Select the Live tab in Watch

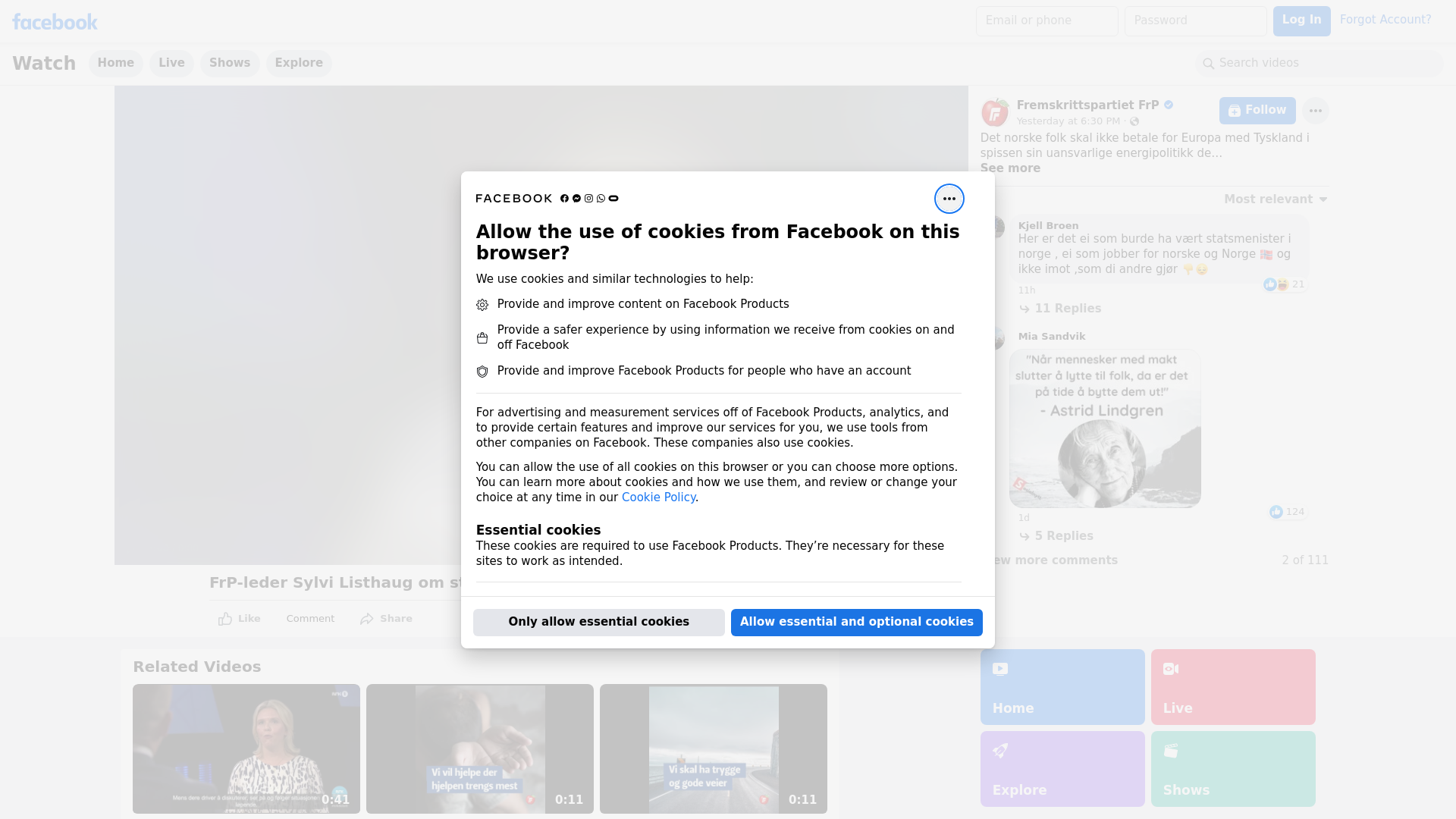(171, 63)
